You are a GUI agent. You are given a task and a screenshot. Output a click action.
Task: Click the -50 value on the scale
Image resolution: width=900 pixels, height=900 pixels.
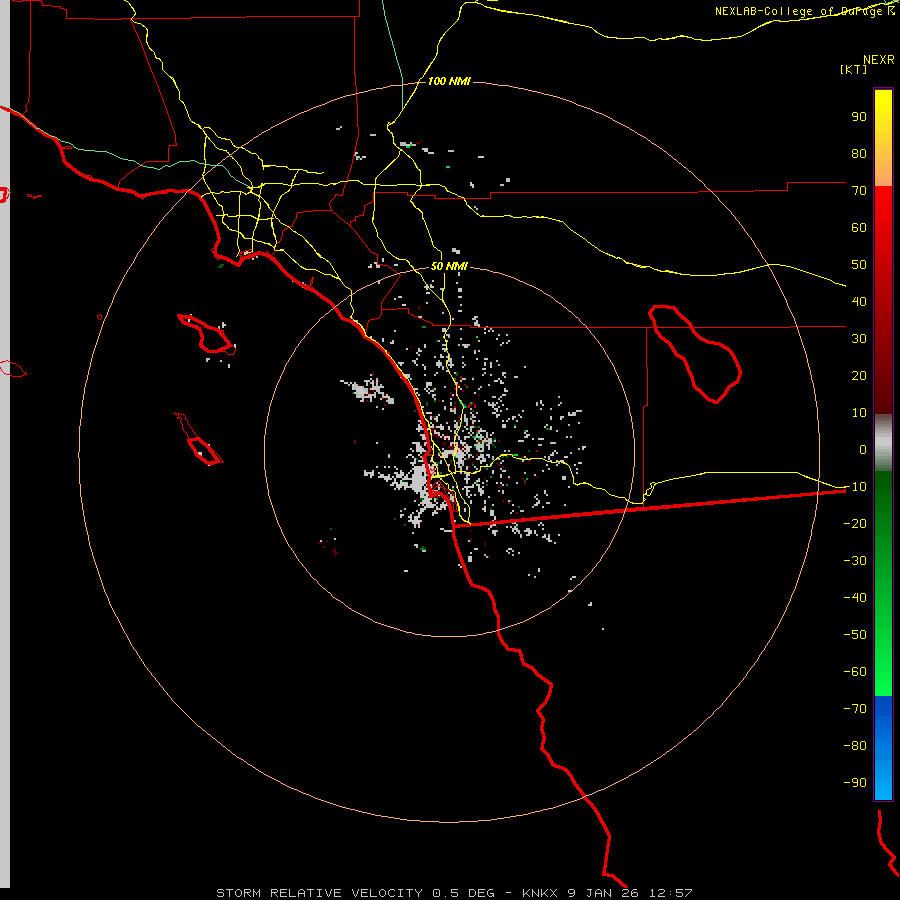tap(855, 635)
